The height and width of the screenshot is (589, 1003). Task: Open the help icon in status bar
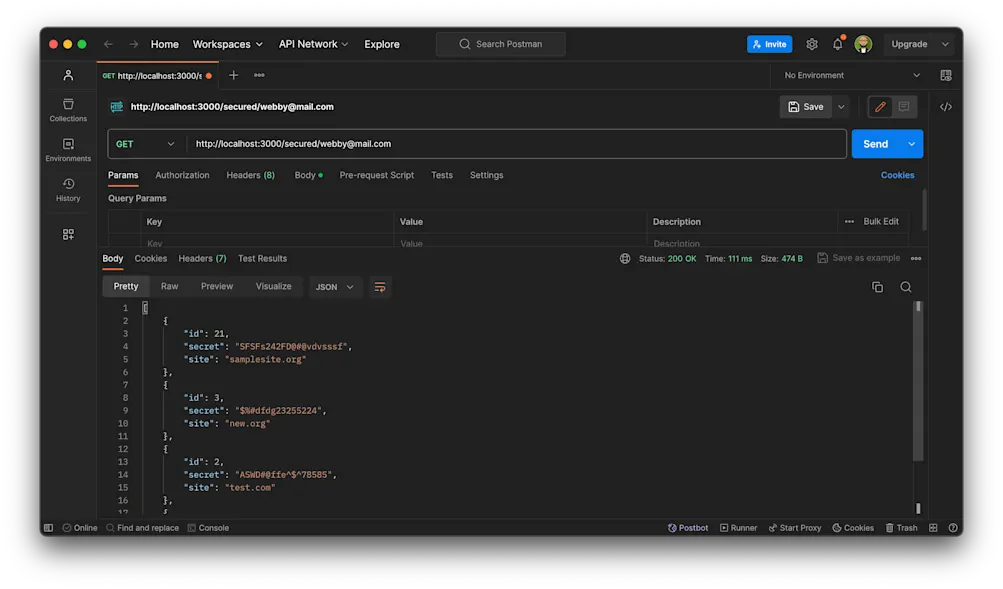pos(952,528)
